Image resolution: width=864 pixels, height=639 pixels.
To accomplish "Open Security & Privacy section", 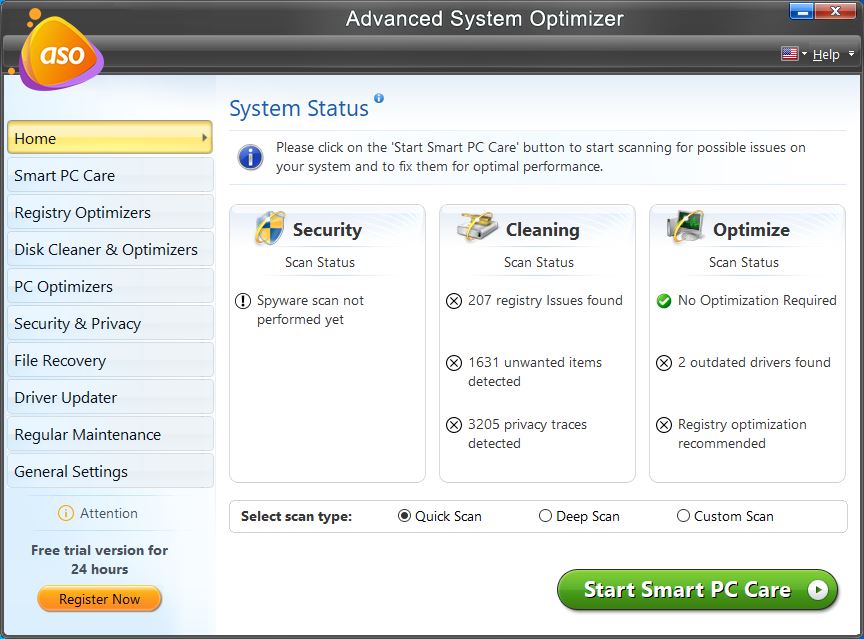I will tap(110, 323).
